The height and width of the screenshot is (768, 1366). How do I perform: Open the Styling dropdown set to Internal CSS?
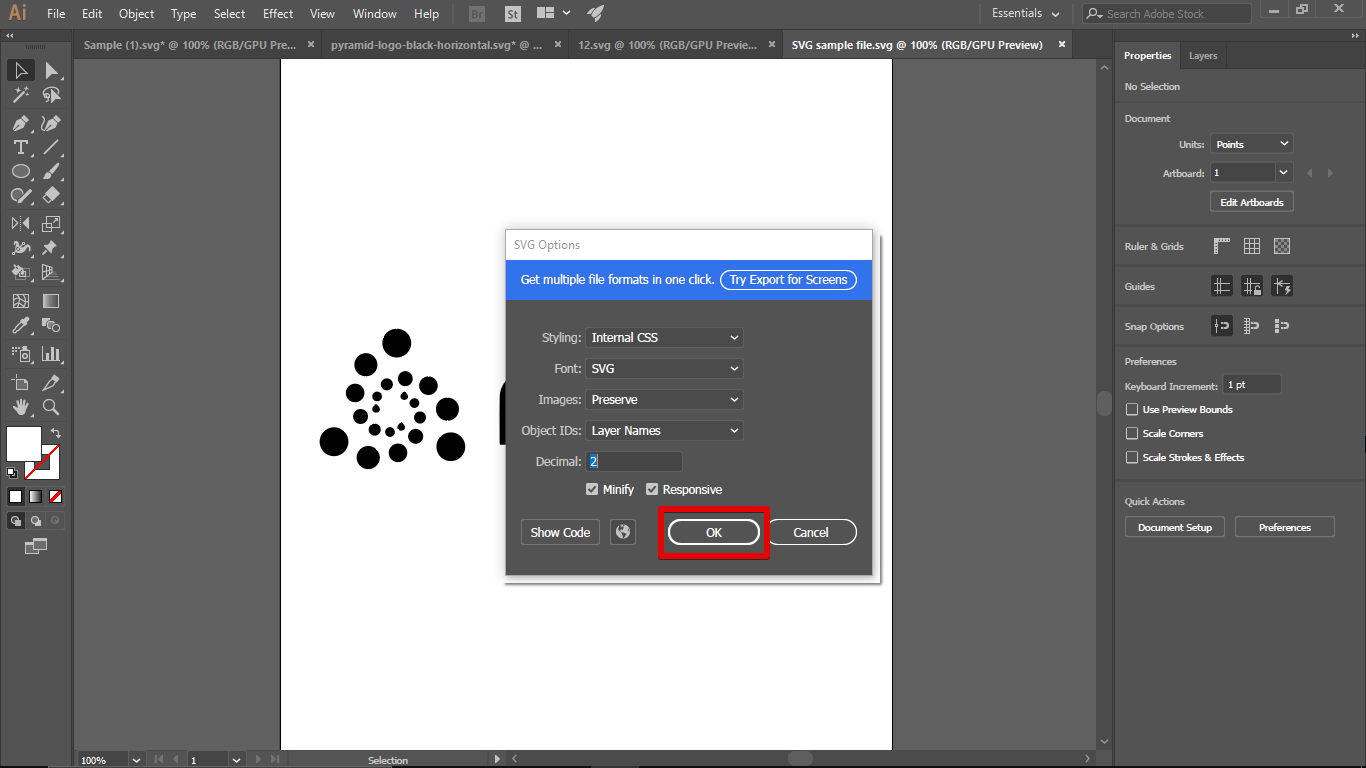point(664,338)
